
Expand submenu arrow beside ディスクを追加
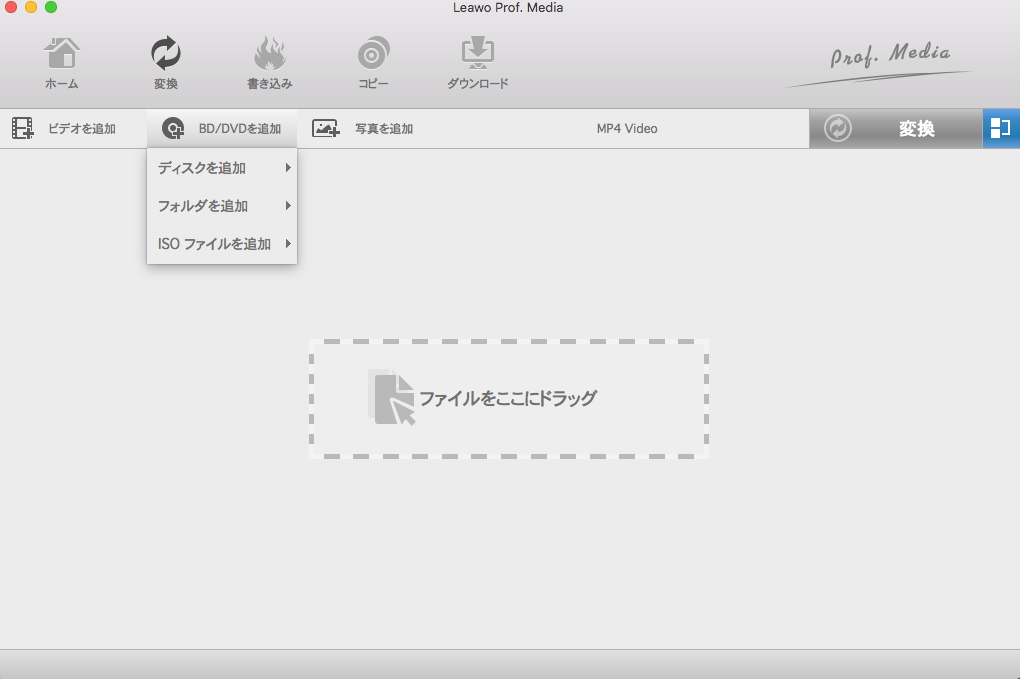[288, 168]
